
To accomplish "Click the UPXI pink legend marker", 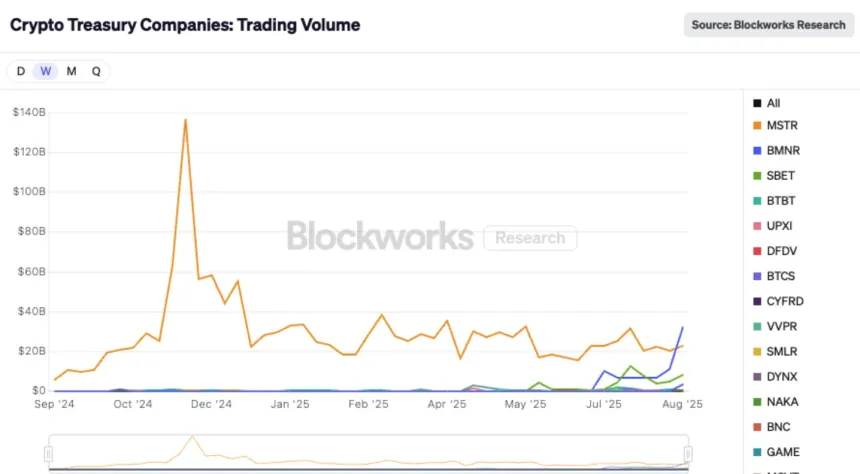I will pyautogui.click(x=759, y=226).
